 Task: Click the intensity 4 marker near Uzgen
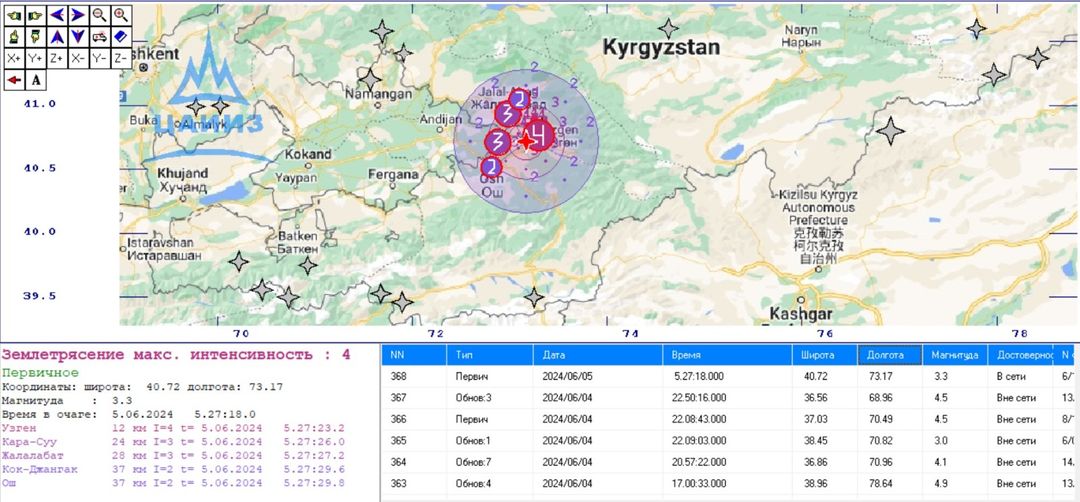click(x=540, y=134)
